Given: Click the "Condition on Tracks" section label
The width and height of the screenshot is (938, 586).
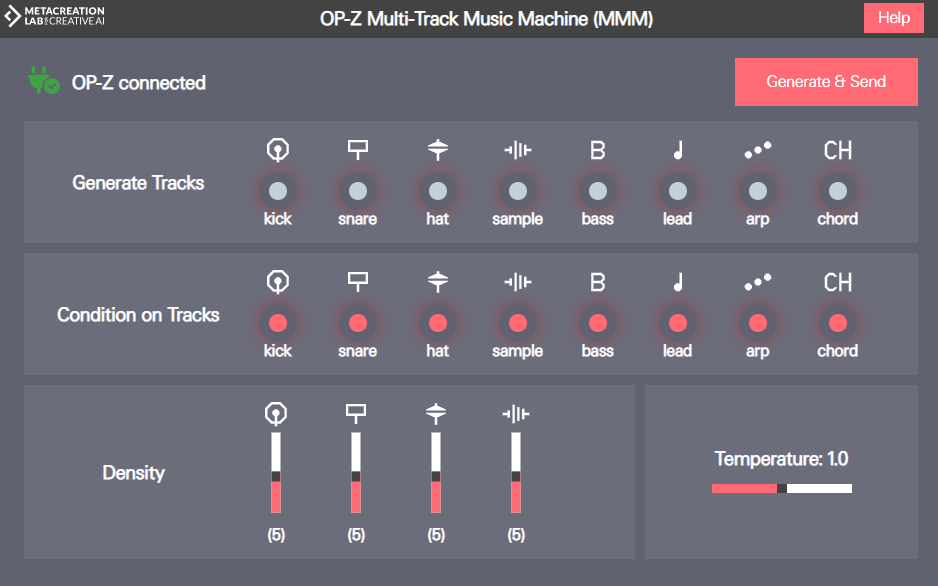Looking at the screenshot, I should point(138,315).
